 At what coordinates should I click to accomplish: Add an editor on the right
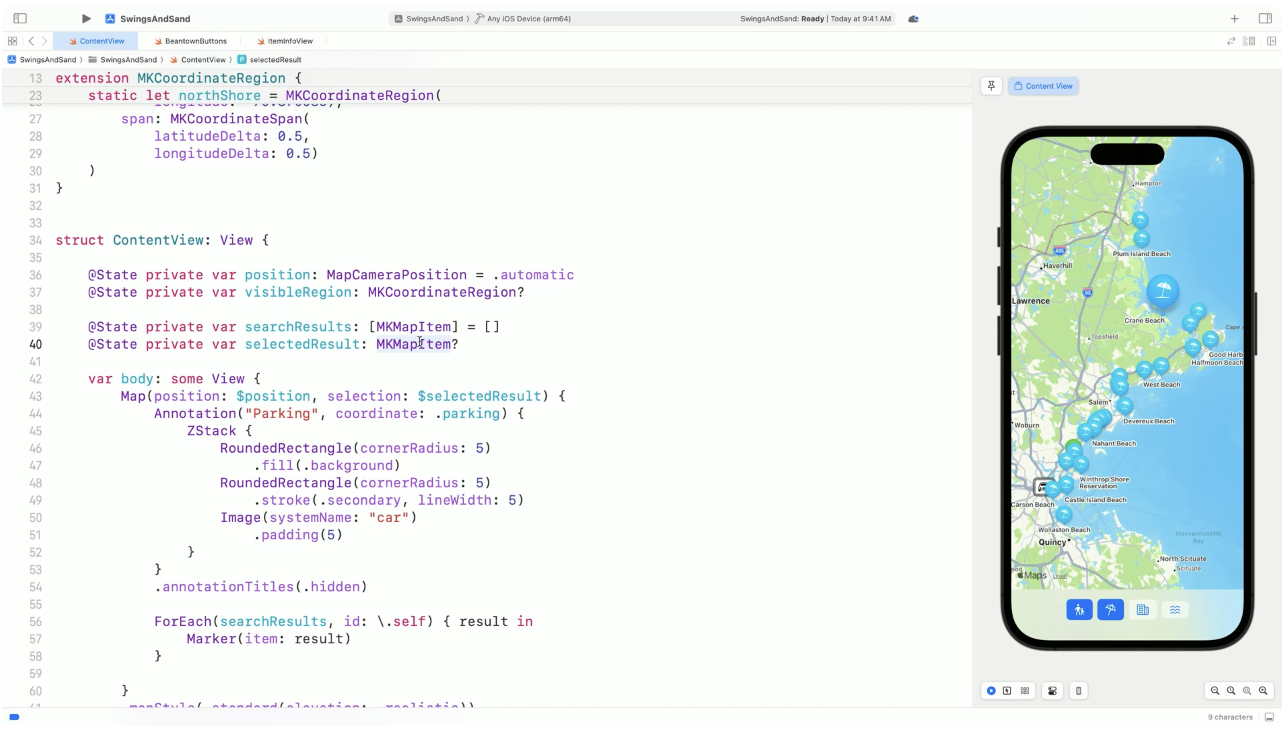[x=1271, y=41]
